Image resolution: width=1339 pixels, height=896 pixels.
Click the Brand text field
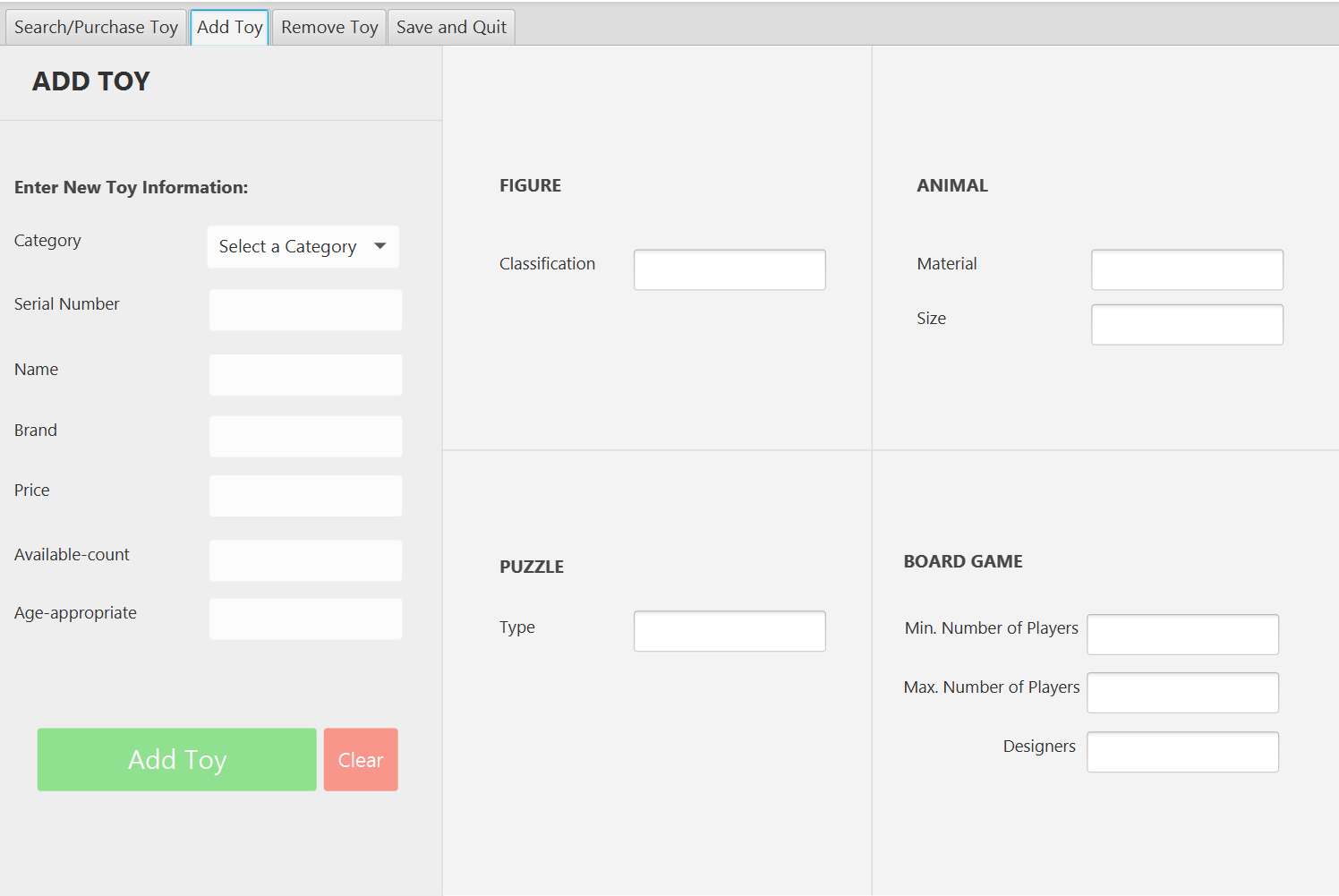click(x=306, y=437)
